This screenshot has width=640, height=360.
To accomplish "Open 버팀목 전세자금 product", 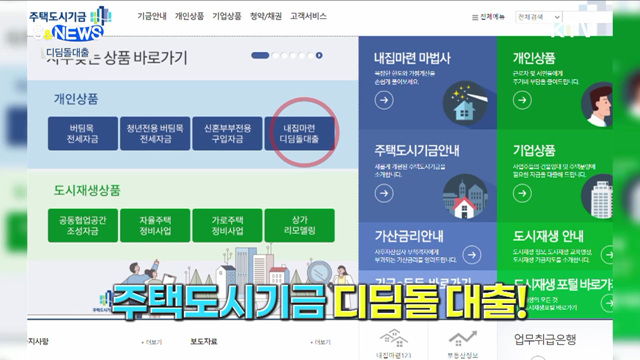I will click(x=83, y=133).
